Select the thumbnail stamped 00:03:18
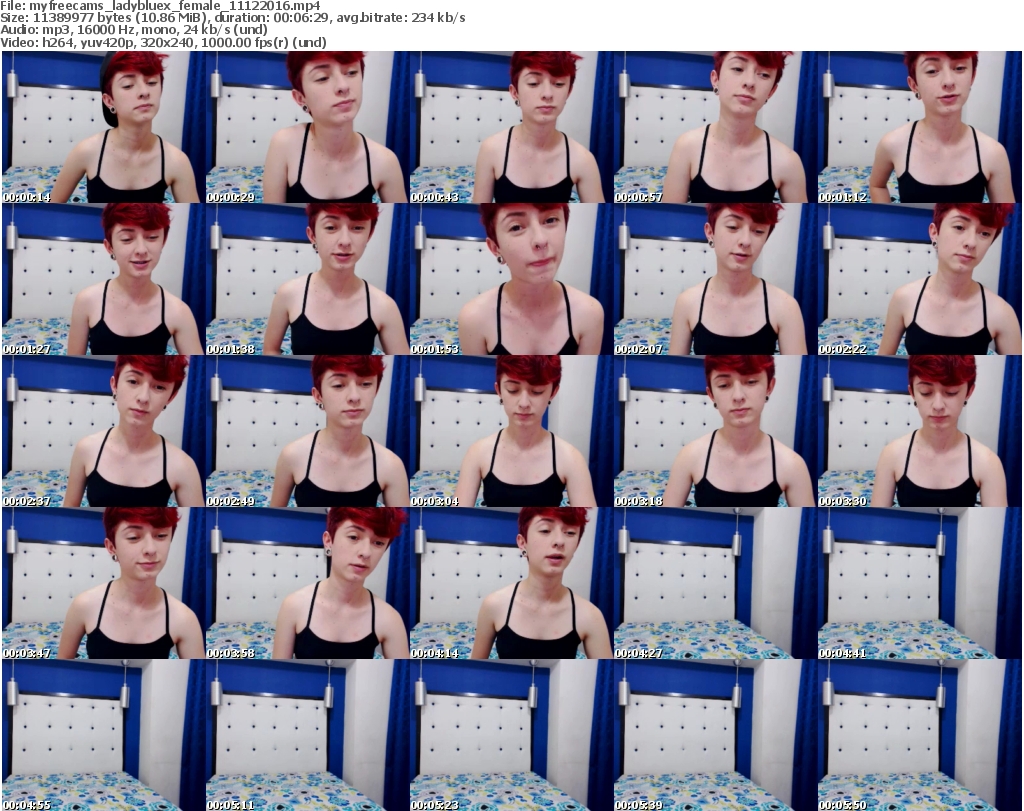1024x811 pixels. (x=715, y=431)
